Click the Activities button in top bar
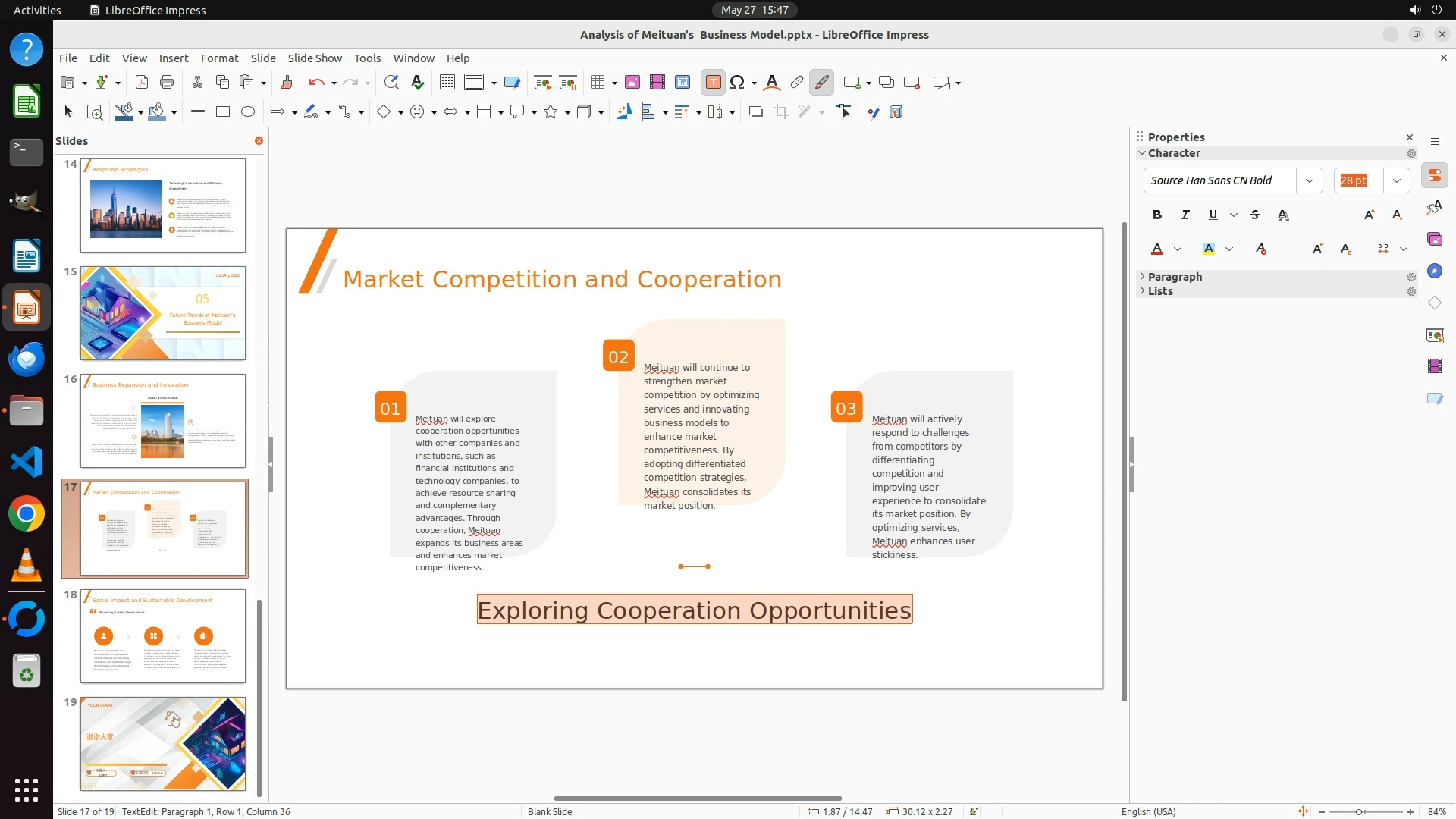Image resolution: width=1456 pixels, height=819 pixels. [x=37, y=10]
